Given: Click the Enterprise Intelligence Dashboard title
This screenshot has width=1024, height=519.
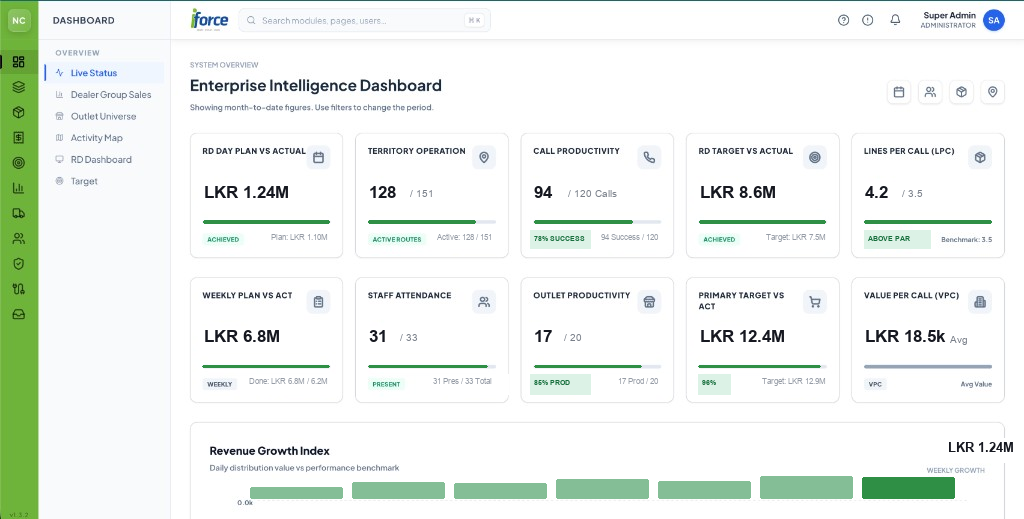Looking at the screenshot, I should click(315, 86).
